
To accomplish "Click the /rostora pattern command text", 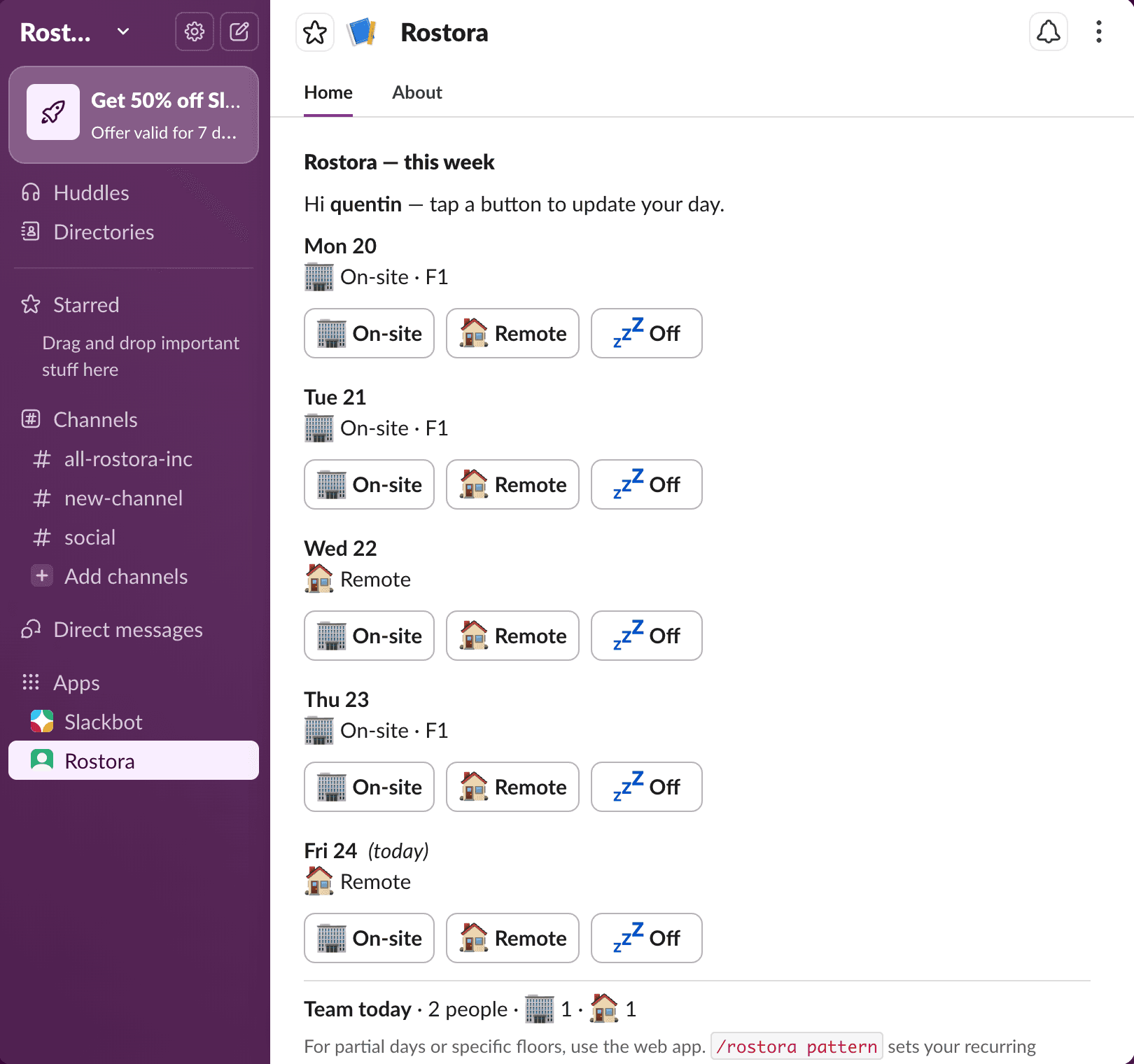I will 797,1046.
